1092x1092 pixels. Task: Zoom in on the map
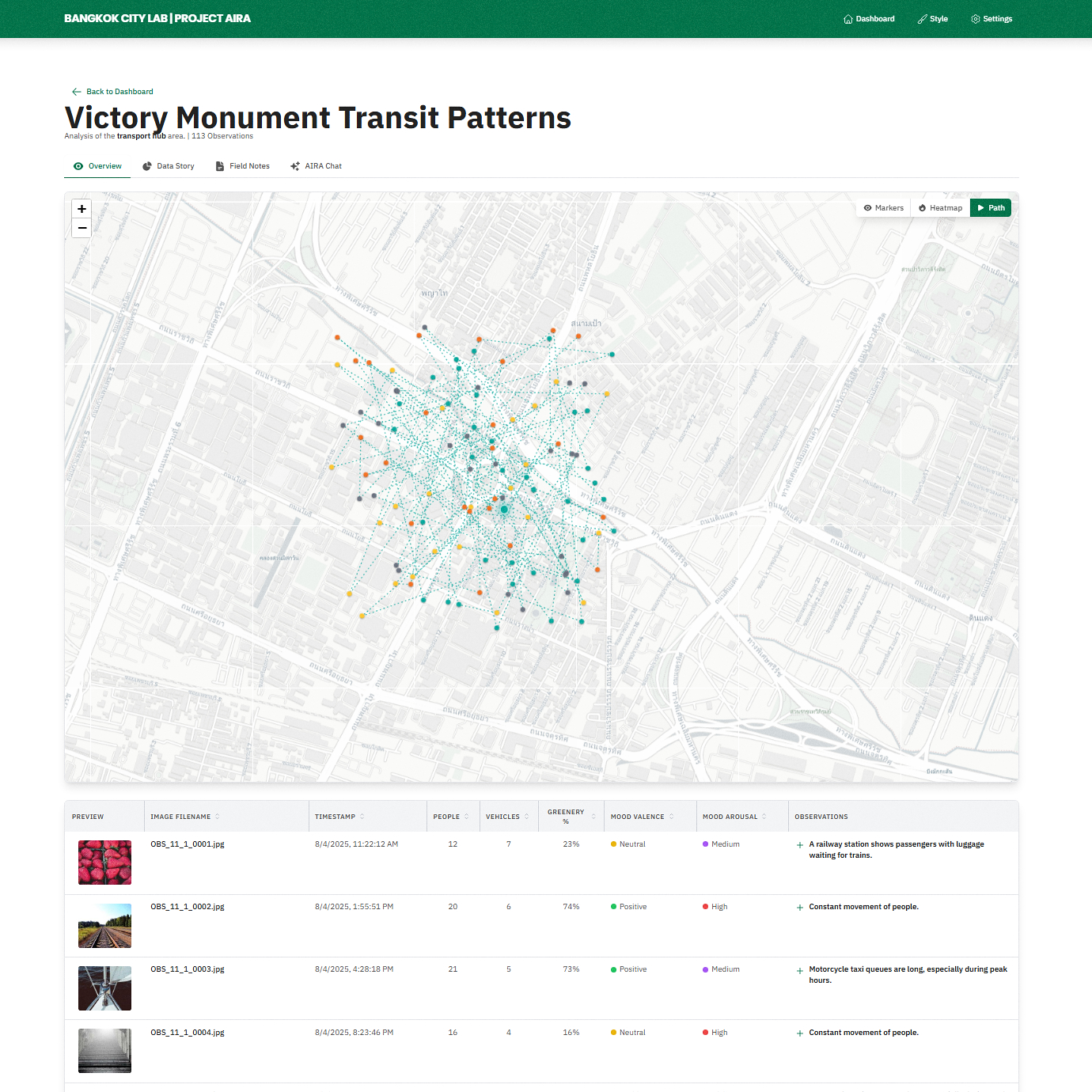[82, 209]
